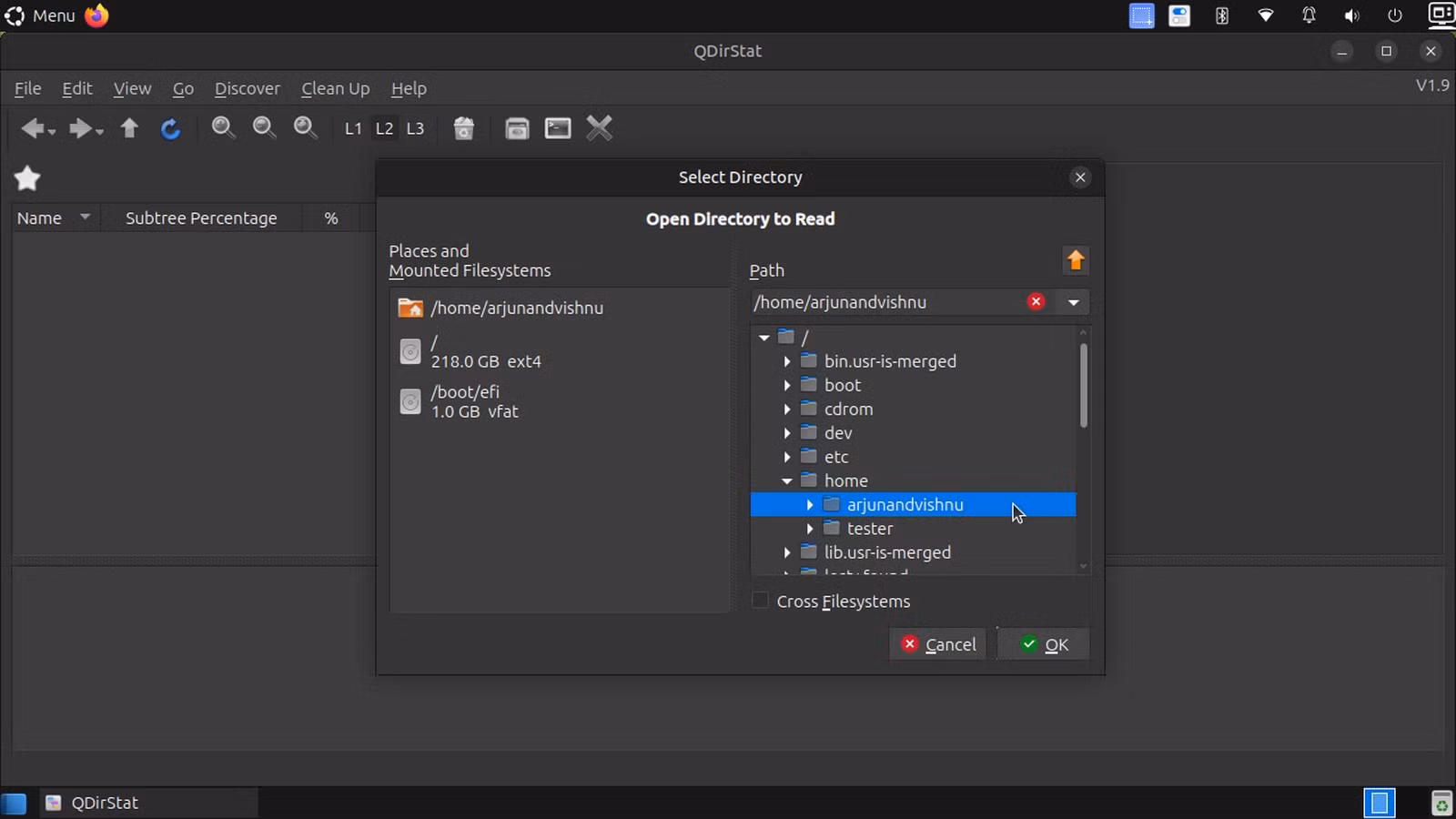The height and width of the screenshot is (819, 1456).
Task: Click the Cancel button
Action: coord(938,644)
